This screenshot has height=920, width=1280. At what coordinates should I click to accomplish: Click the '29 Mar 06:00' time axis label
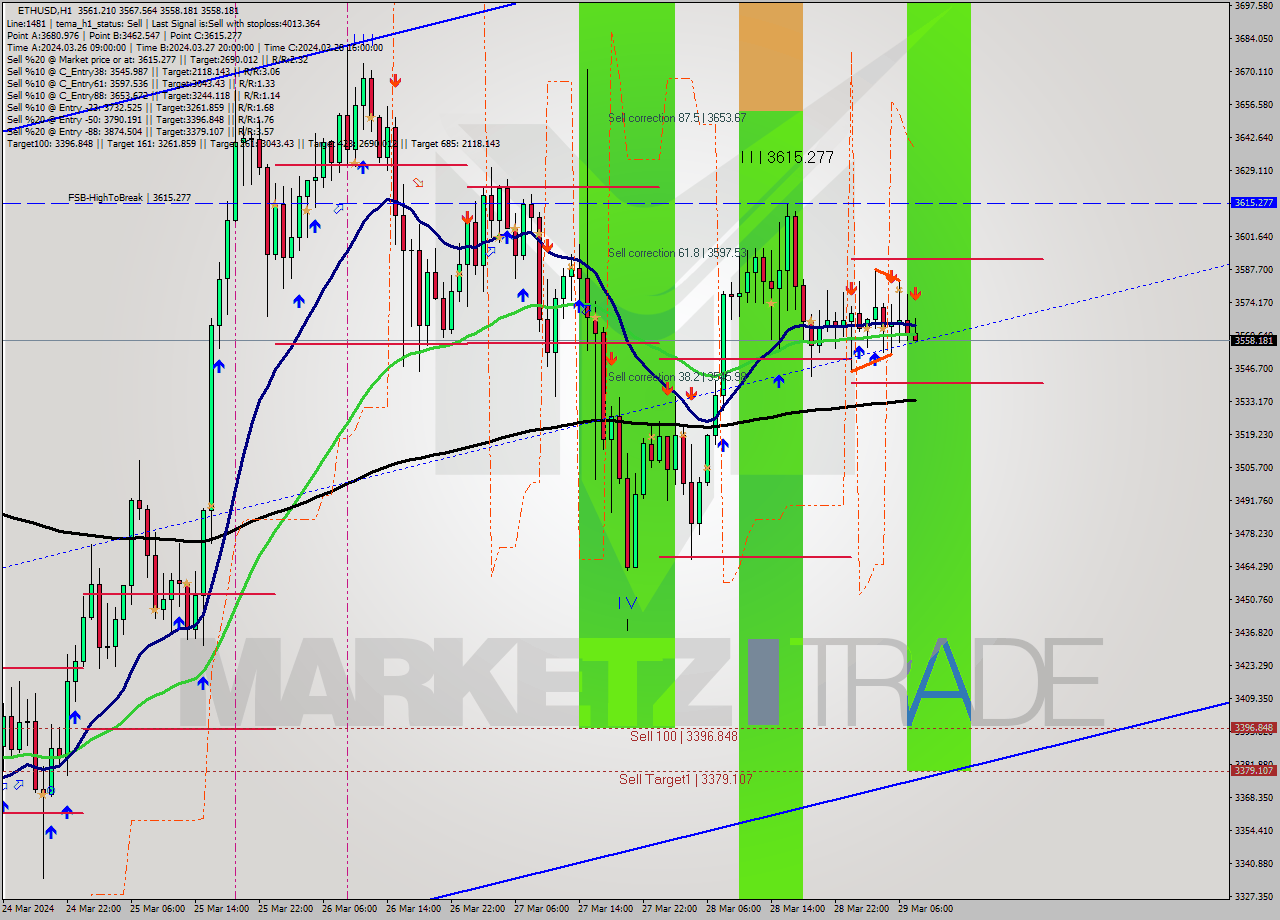pyautogui.click(x=925, y=909)
